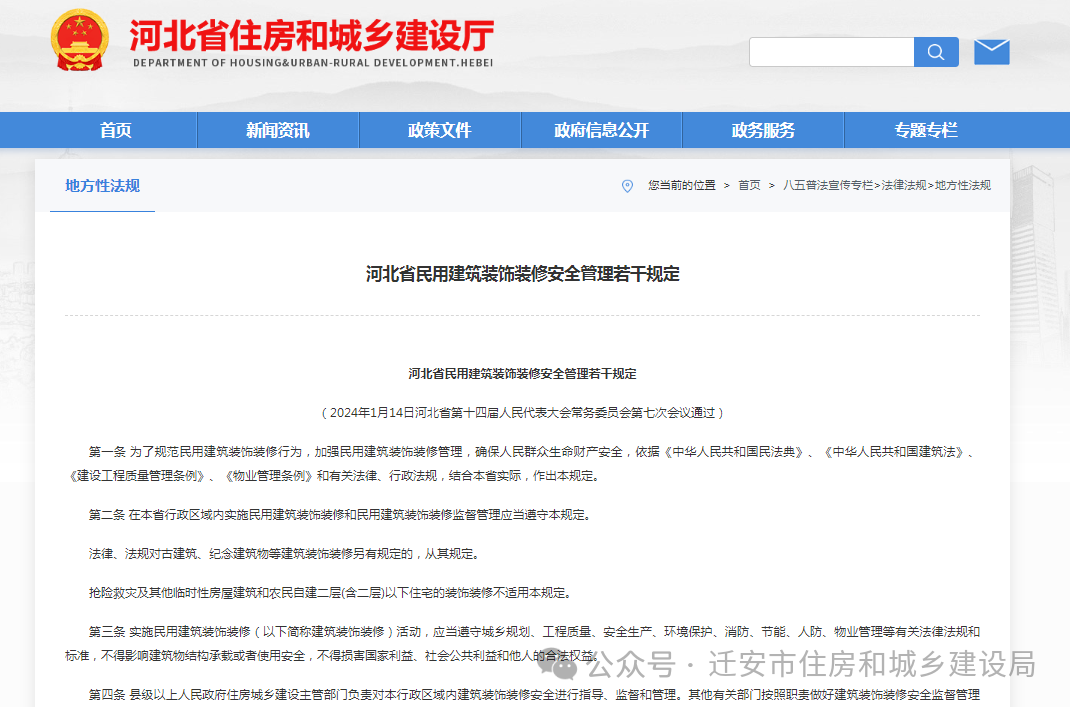Open the 专题专栏 menu item
This screenshot has height=707, width=1070.
[926, 130]
